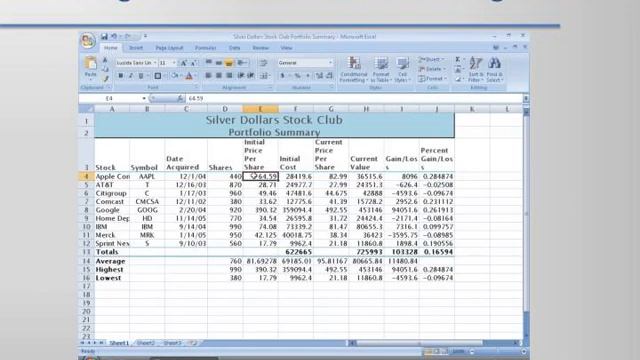Toggle Align Text Left
Image resolution: width=640 pixels, height=360 pixels.
tap(209, 76)
